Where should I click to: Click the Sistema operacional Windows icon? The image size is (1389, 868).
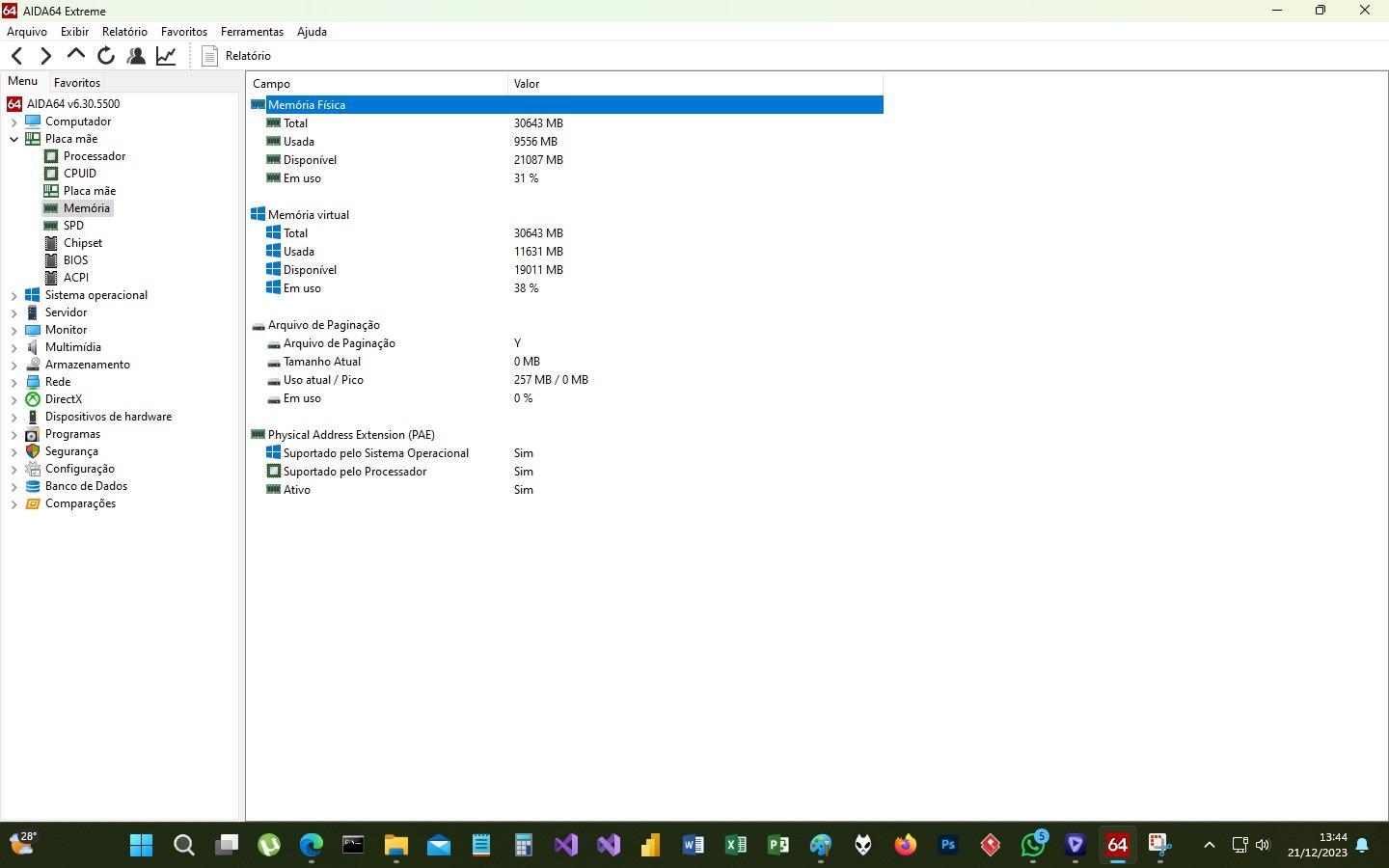(x=33, y=295)
